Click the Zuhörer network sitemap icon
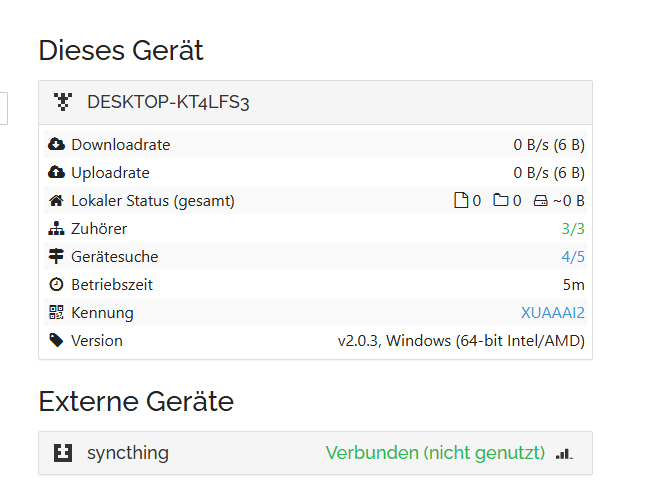 tap(56, 229)
